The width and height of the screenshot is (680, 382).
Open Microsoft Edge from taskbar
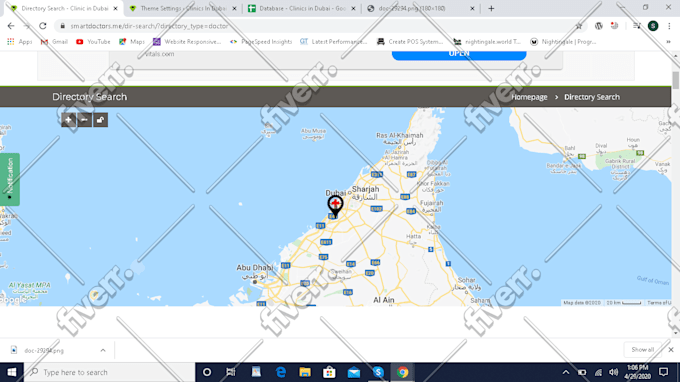(281, 372)
